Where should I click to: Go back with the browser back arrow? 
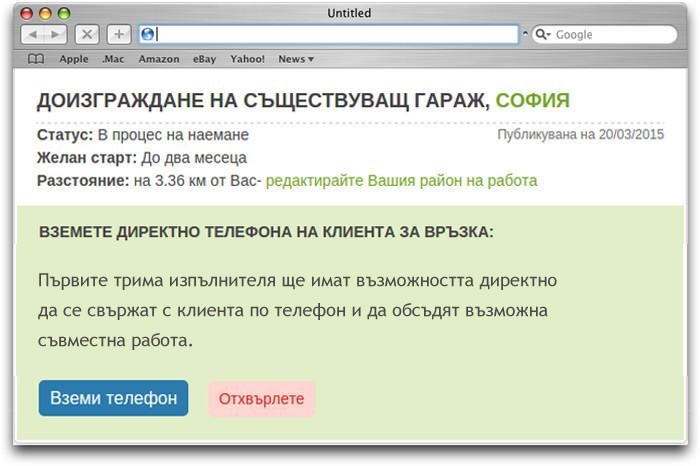tap(33, 34)
